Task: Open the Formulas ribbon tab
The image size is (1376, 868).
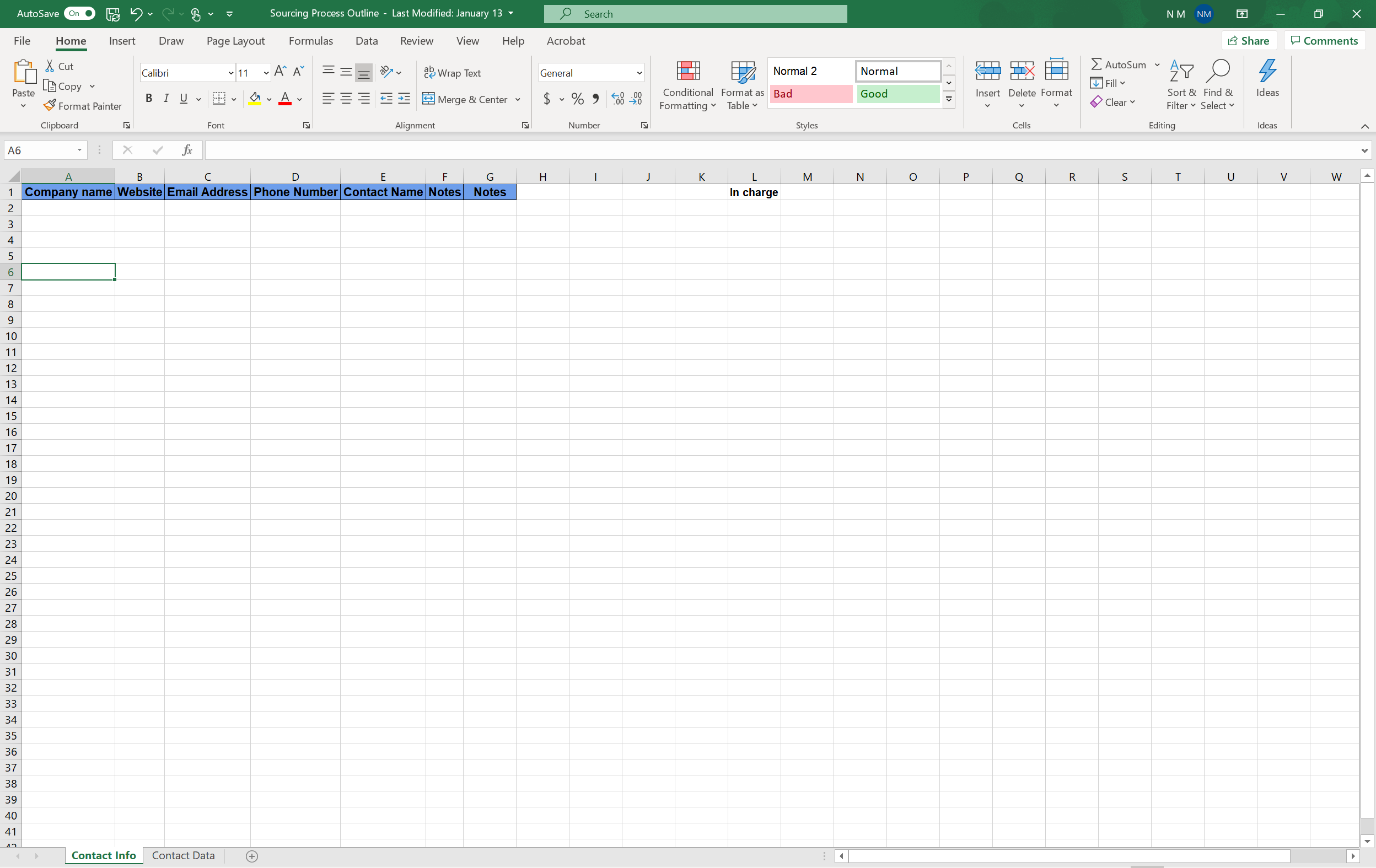Action: tap(310, 41)
